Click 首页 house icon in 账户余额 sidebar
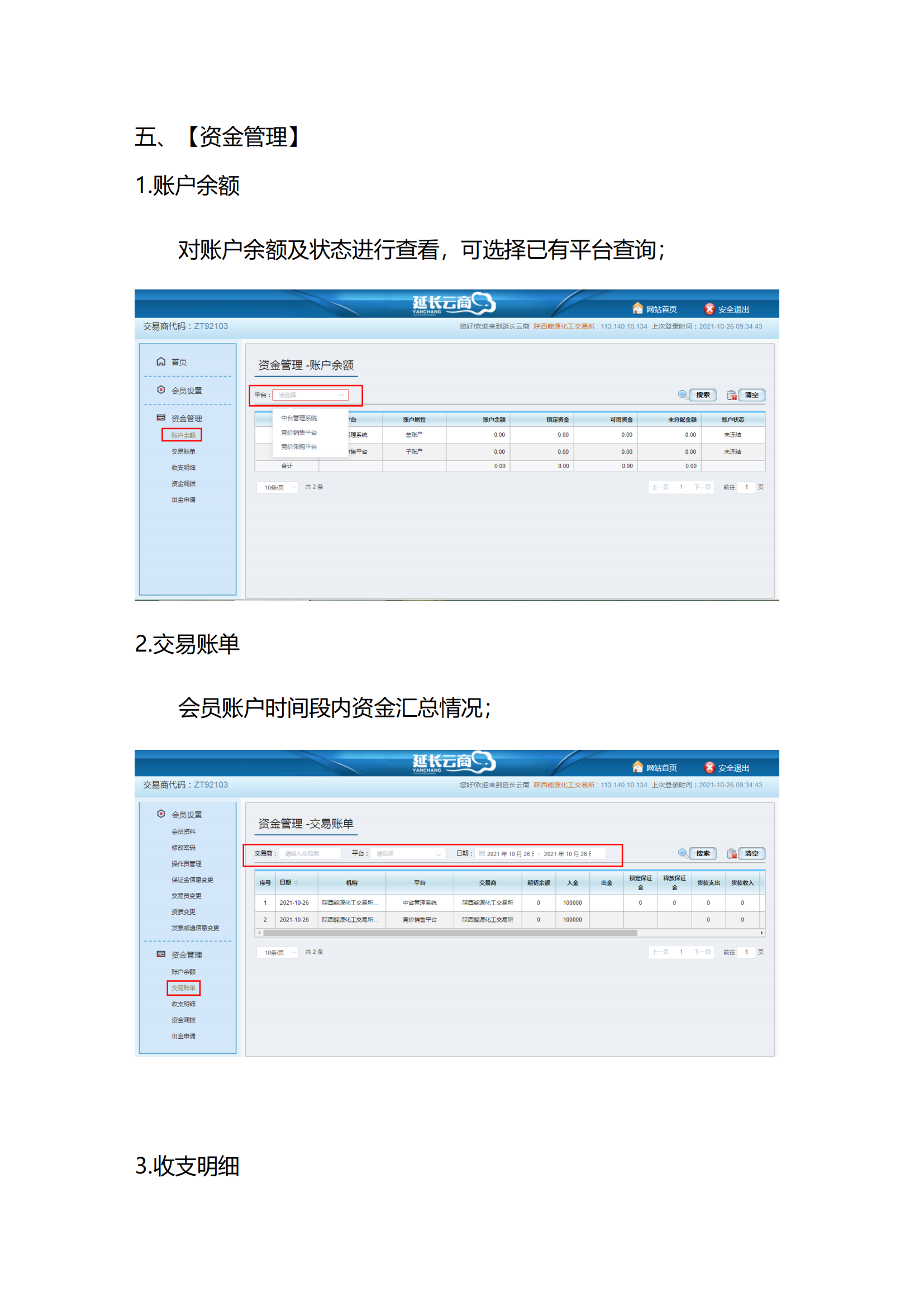This screenshot has height=1307, width=924. click(161, 362)
